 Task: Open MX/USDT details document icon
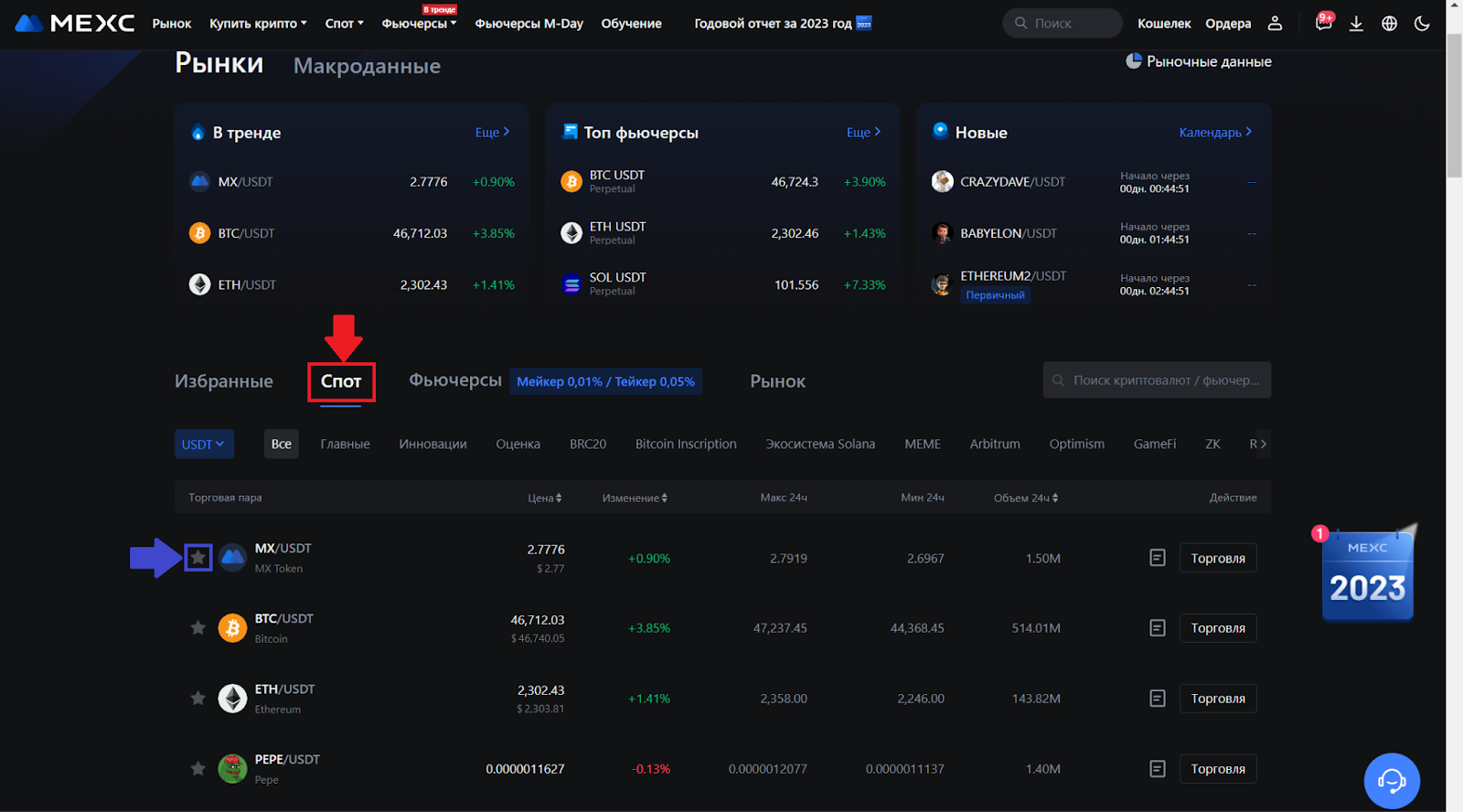[x=1158, y=558]
